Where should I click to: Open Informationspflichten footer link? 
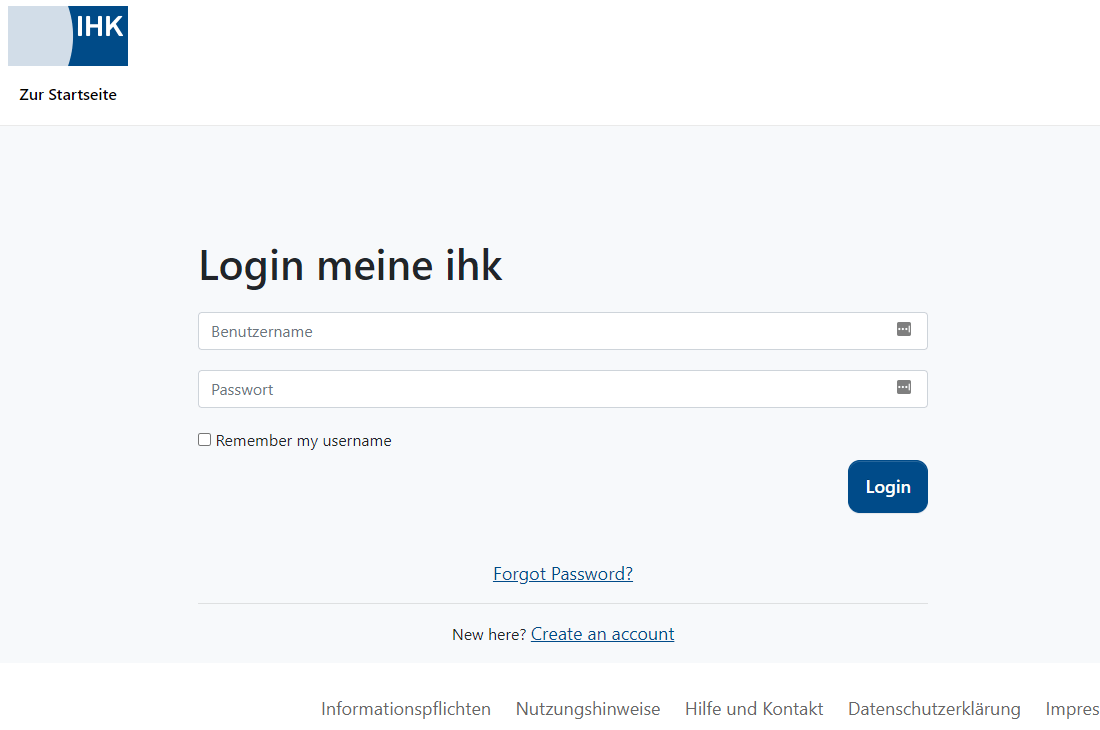[x=405, y=709]
